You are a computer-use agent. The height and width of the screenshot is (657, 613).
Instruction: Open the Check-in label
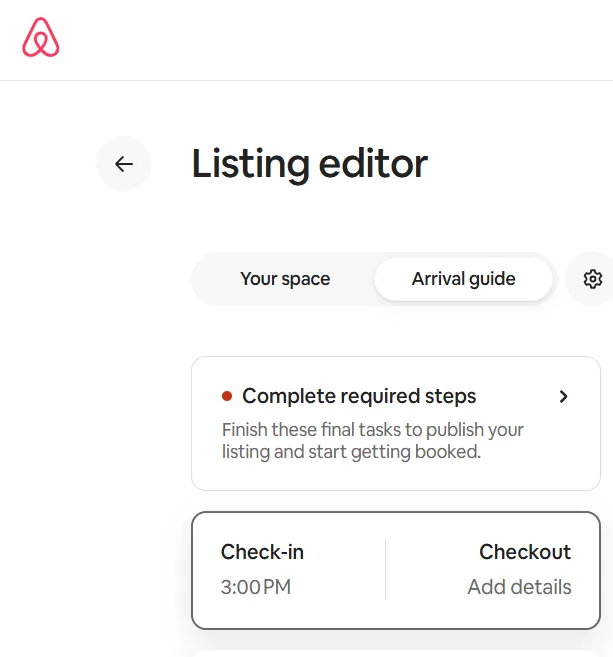(262, 552)
